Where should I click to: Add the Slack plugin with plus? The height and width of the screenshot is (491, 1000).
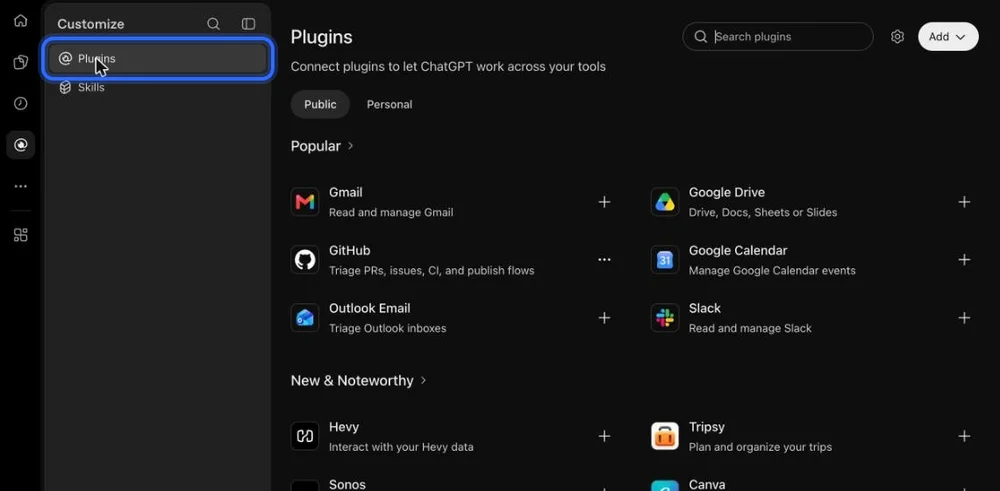(x=964, y=318)
